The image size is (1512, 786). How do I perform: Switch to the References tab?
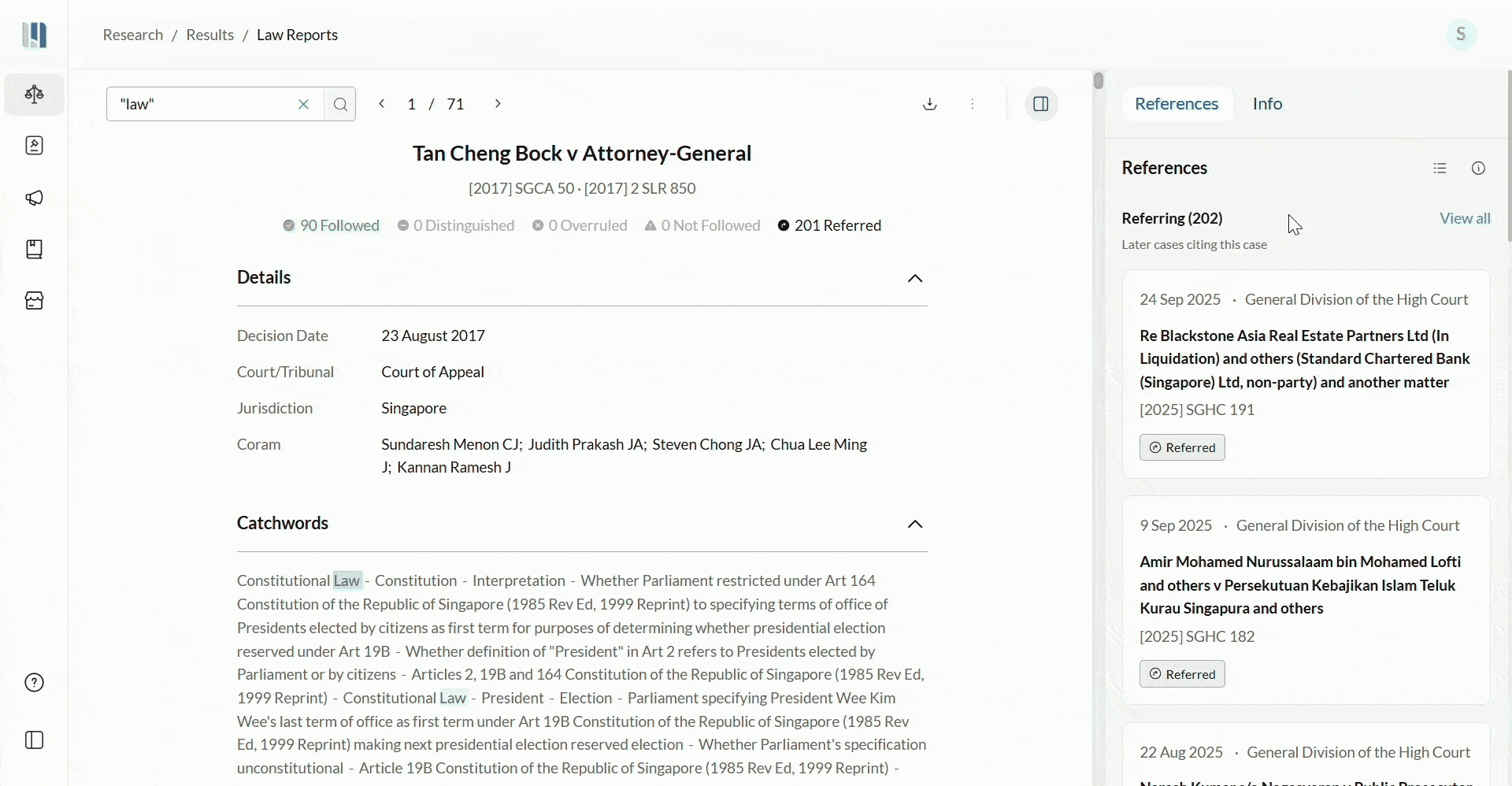[1177, 103]
